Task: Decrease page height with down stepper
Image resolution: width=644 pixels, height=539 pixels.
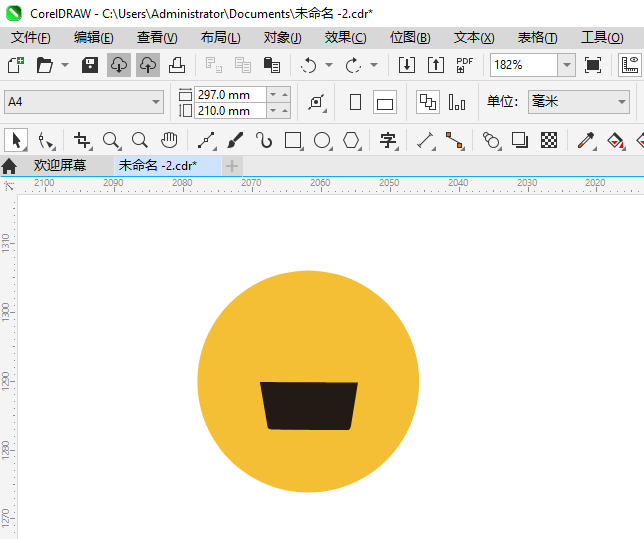Action: [x=273, y=111]
